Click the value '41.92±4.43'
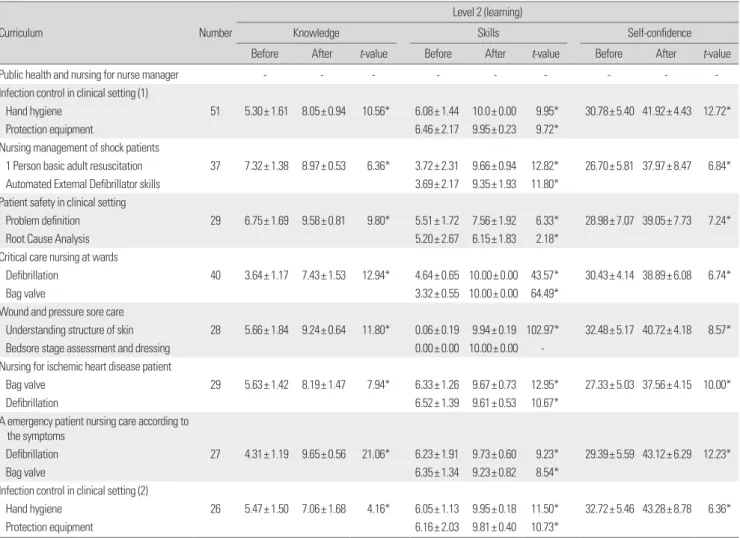Image resolution: width=740 pixels, height=538 pixels. 666,111
